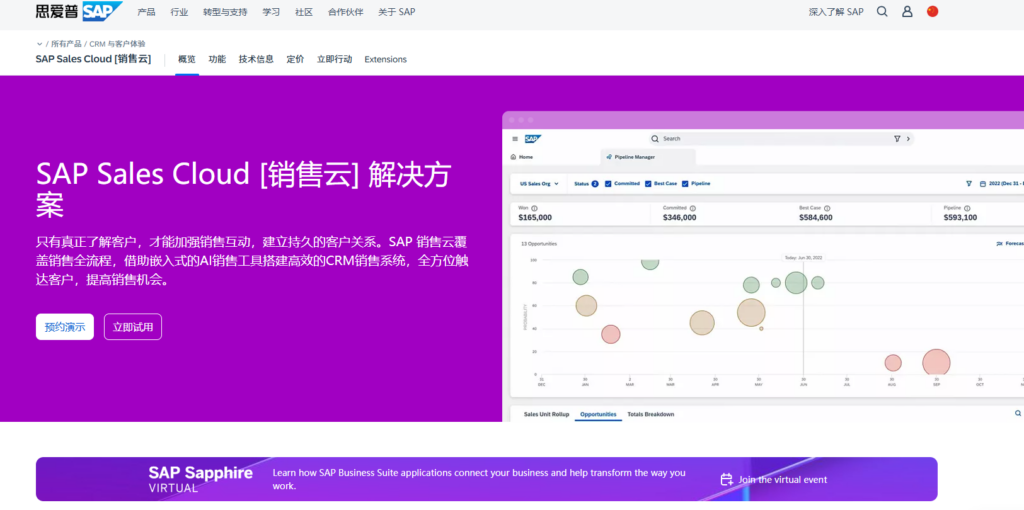Toggle the Committed checkbox
Image resolution: width=1024 pixels, height=510 pixels.
click(x=609, y=183)
